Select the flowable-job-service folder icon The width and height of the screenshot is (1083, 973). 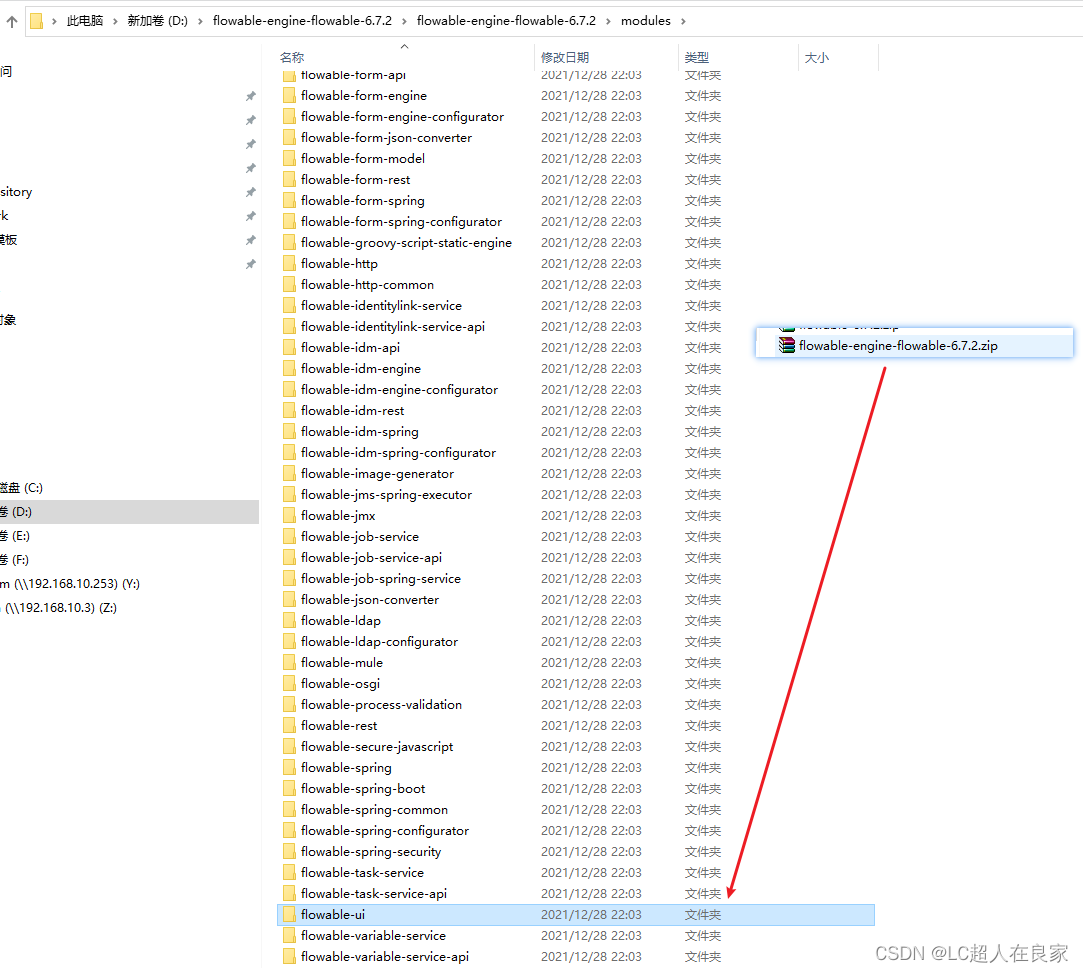pyautogui.click(x=289, y=537)
